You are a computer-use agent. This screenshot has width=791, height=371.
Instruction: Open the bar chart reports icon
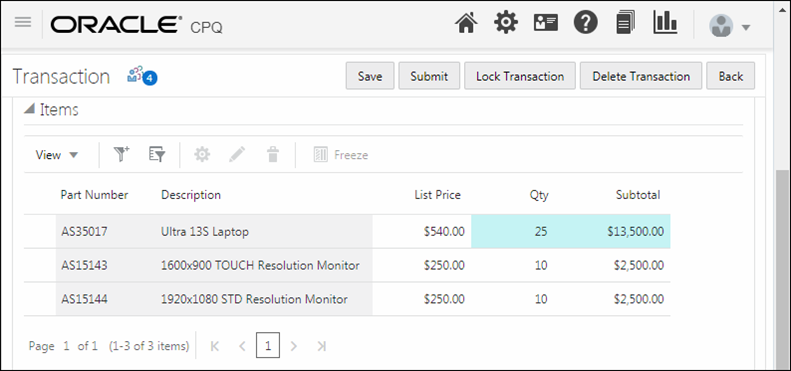tap(665, 23)
